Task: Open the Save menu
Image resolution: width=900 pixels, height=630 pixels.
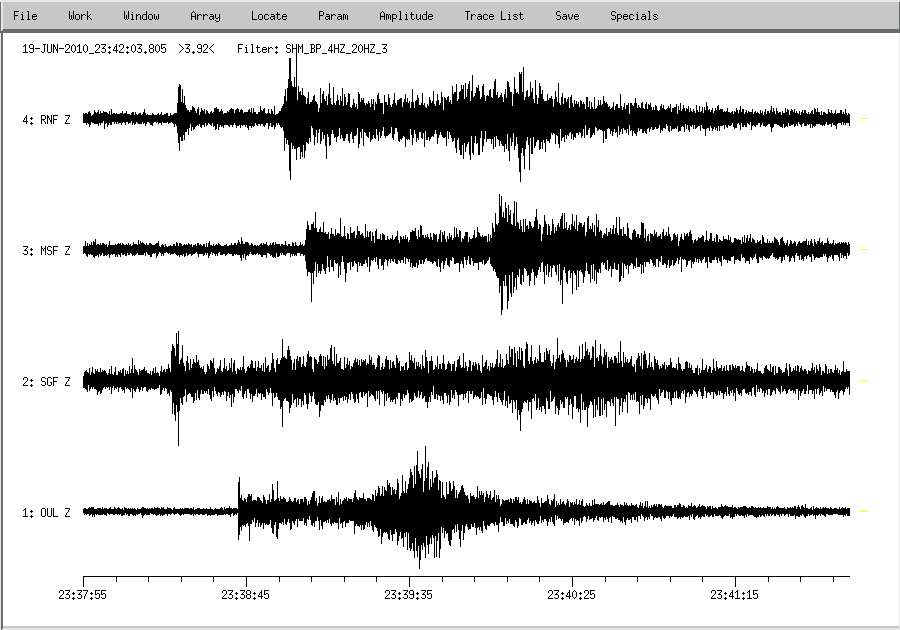Action: pos(567,16)
